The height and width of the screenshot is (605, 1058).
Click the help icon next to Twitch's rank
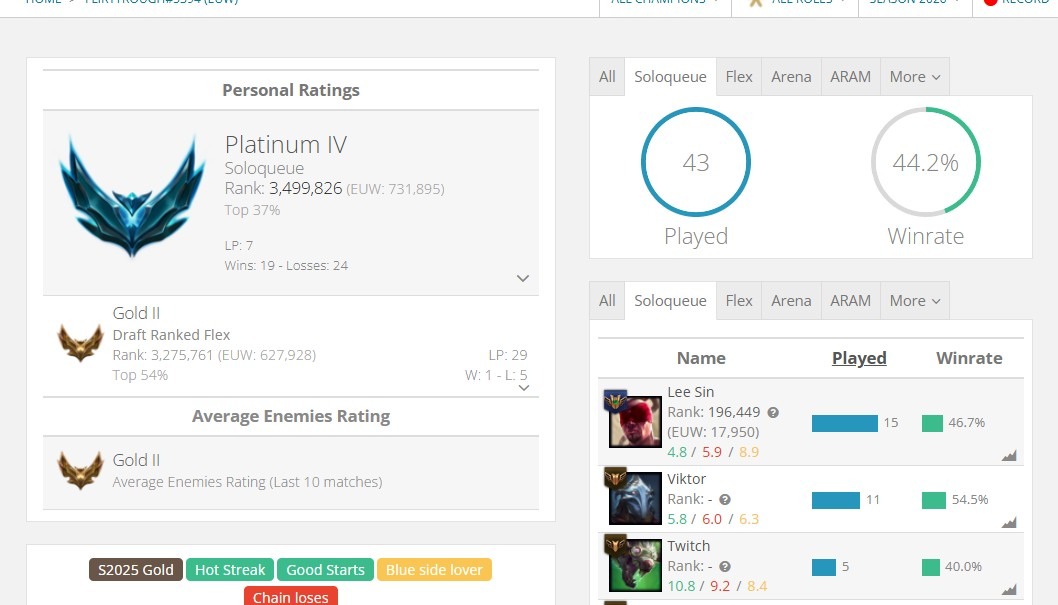pos(725,567)
